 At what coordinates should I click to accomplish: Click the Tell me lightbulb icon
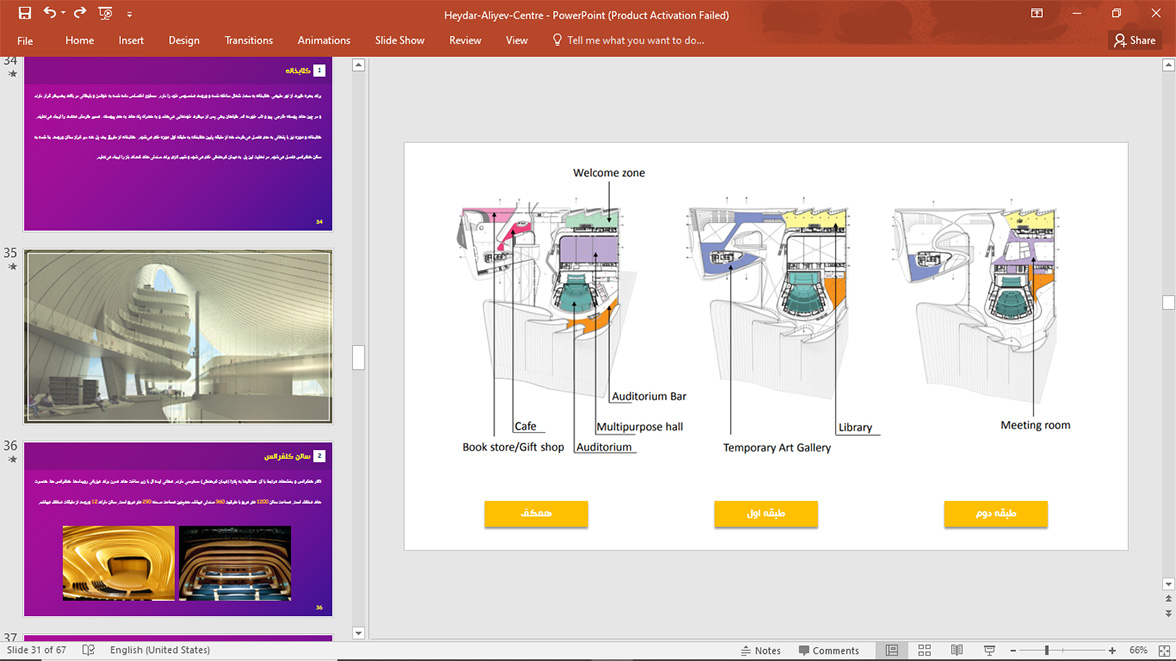pyautogui.click(x=556, y=40)
